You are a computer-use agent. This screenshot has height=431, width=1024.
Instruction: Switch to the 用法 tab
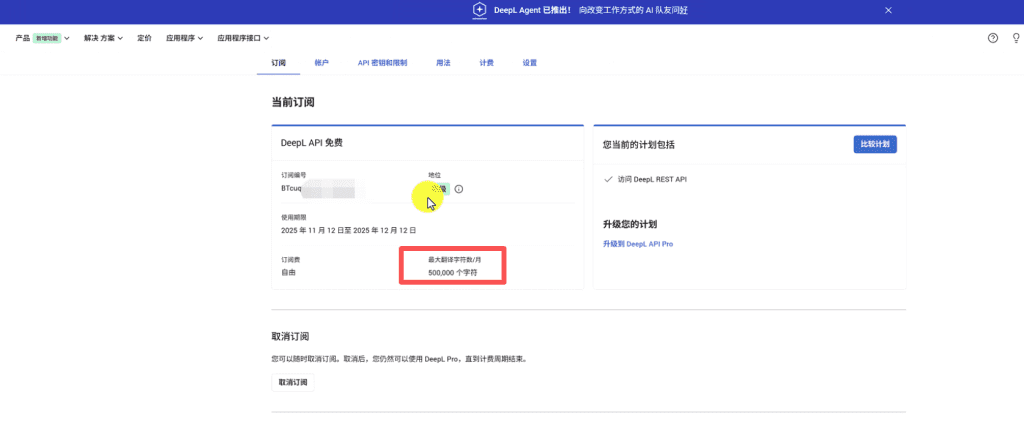click(x=443, y=63)
